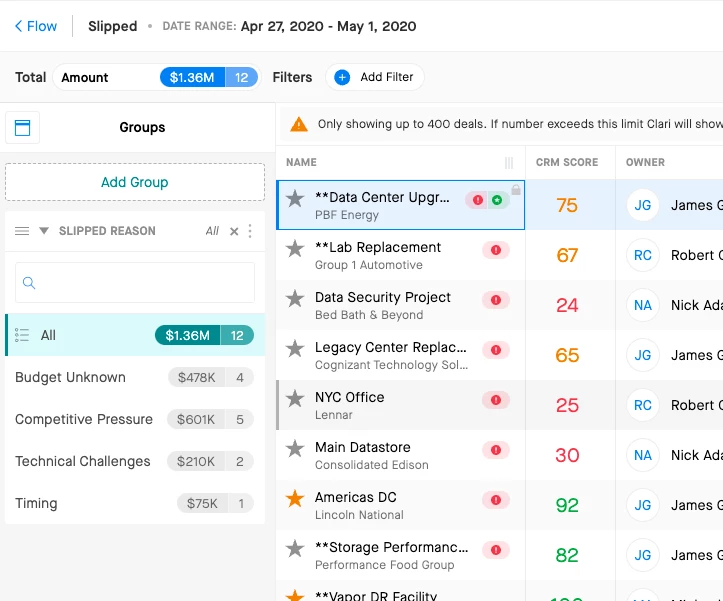This screenshot has height=601, width=723.
Task: Click the All label in Slipped Reason header
Action: [212, 231]
